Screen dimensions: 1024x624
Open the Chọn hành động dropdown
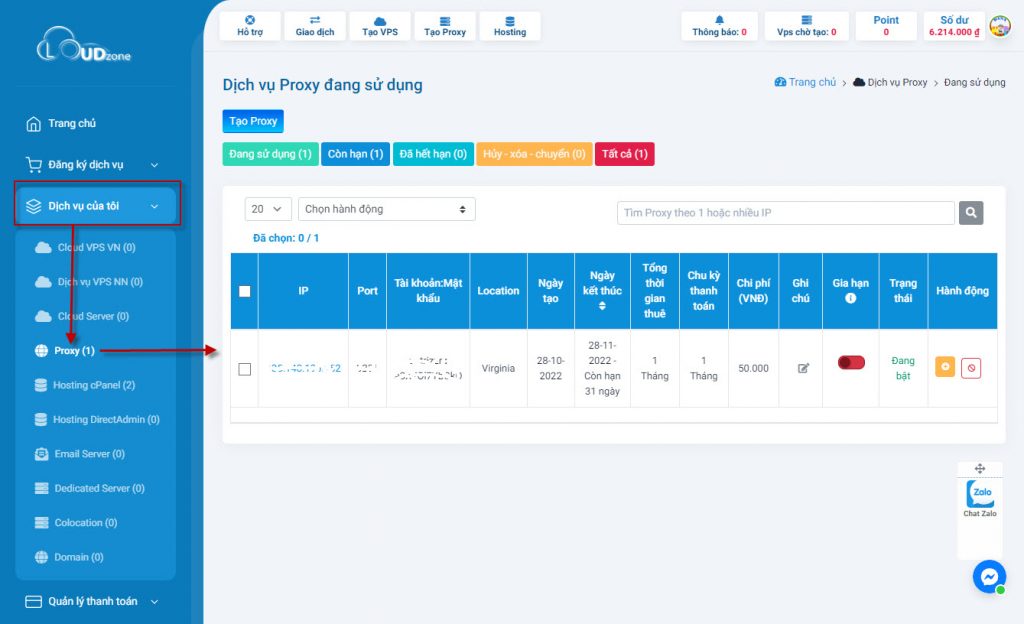(x=386, y=208)
